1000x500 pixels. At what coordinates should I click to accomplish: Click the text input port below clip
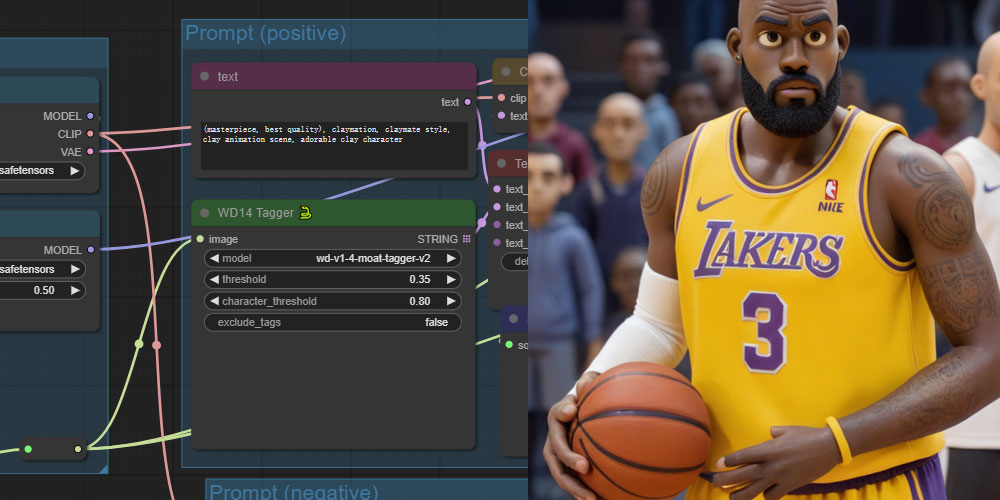coord(501,116)
